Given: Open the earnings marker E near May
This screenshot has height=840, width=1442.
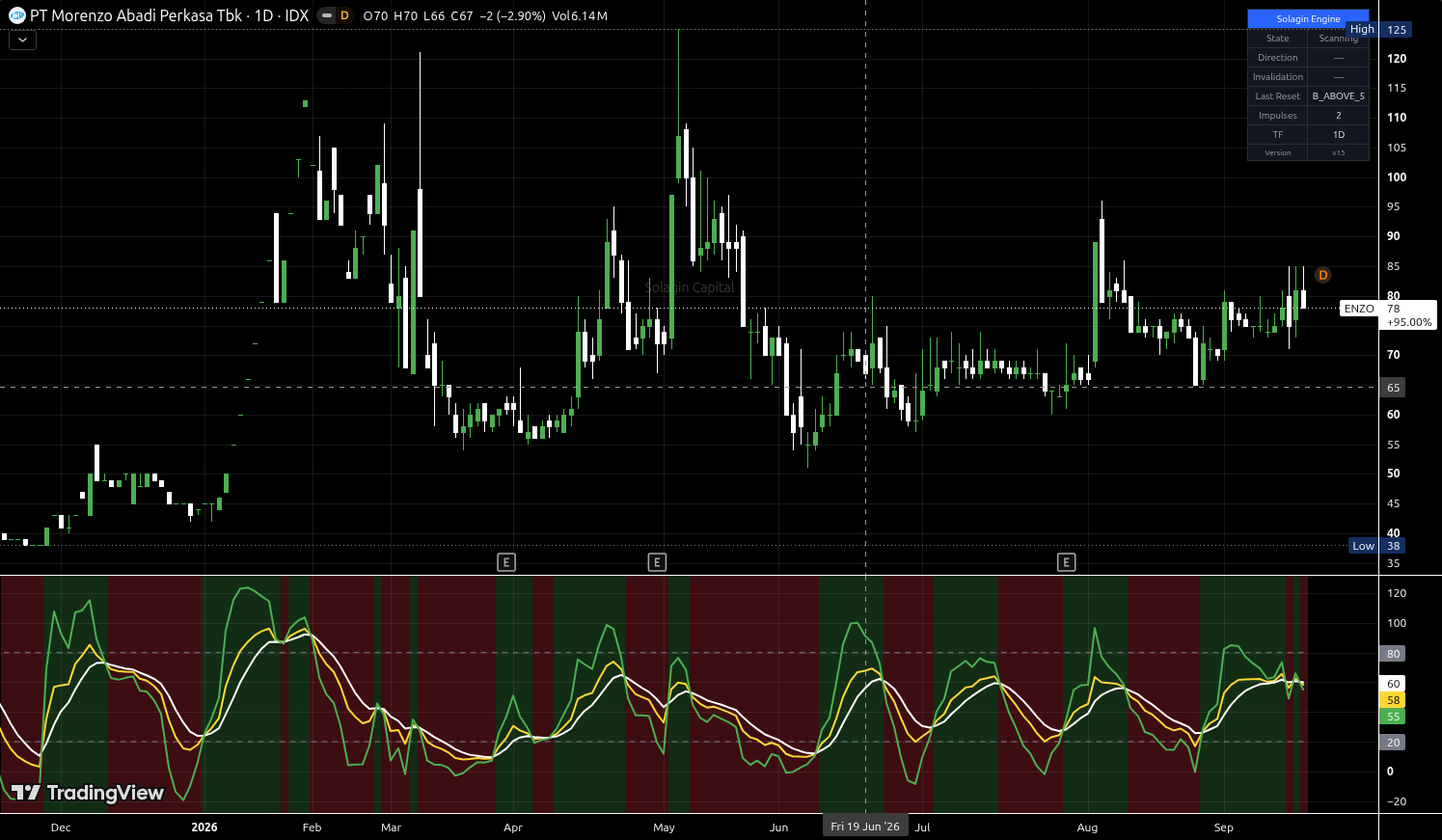Looking at the screenshot, I should (657, 562).
